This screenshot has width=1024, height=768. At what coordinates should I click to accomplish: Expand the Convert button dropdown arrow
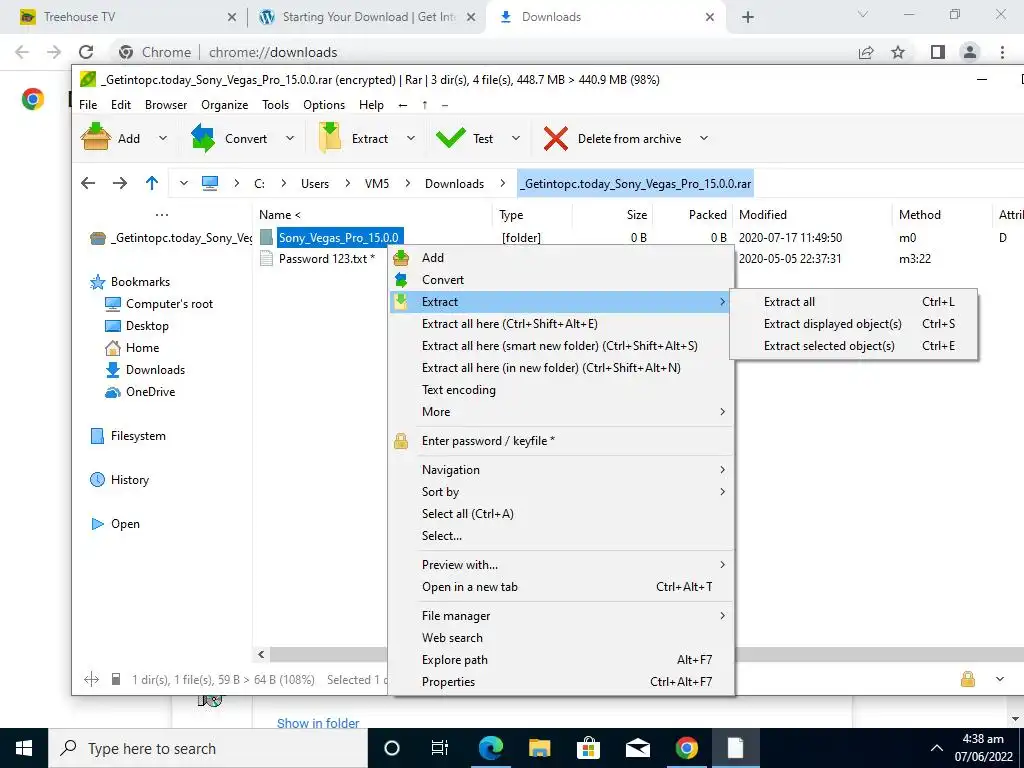click(x=290, y=138)
